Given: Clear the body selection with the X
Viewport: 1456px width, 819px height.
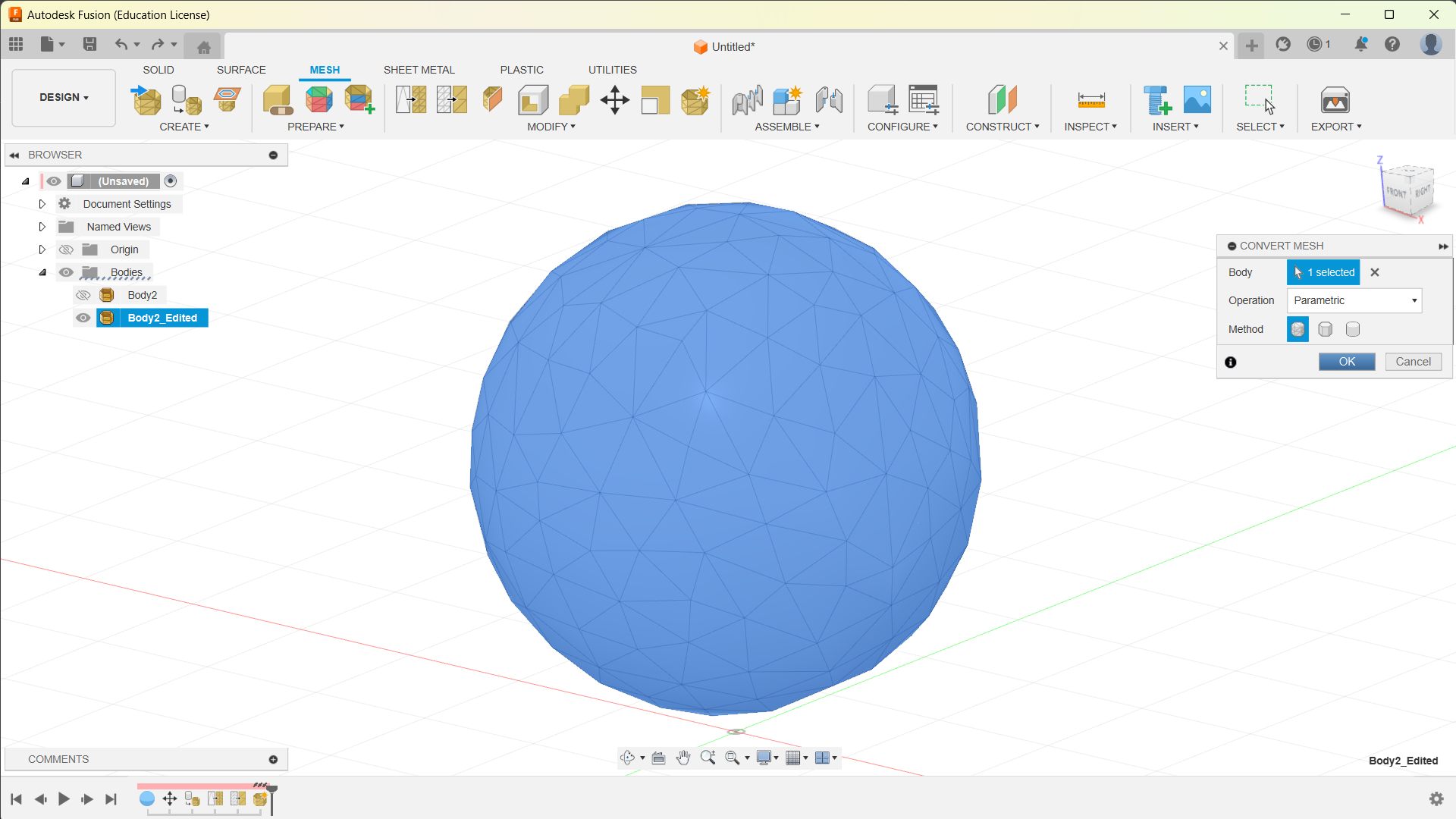Looking at the screenshot, I should (x=1374, y=272).
